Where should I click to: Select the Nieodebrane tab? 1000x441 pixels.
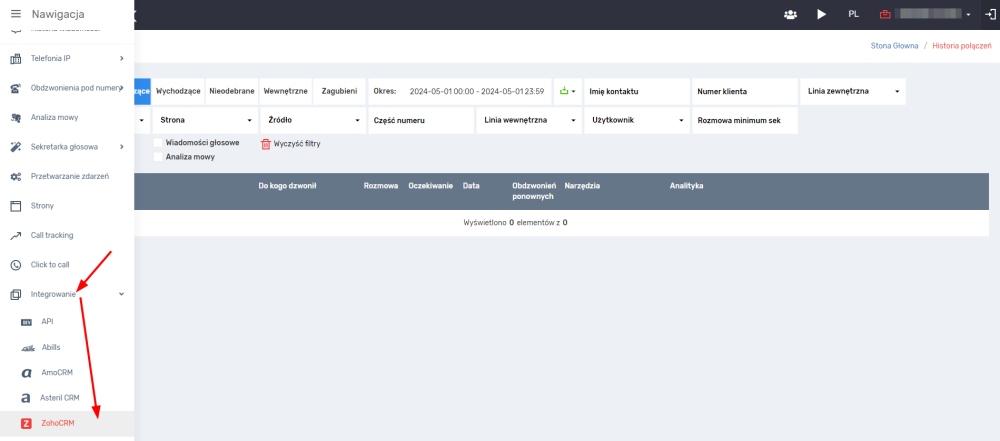[x=232, y=91]
